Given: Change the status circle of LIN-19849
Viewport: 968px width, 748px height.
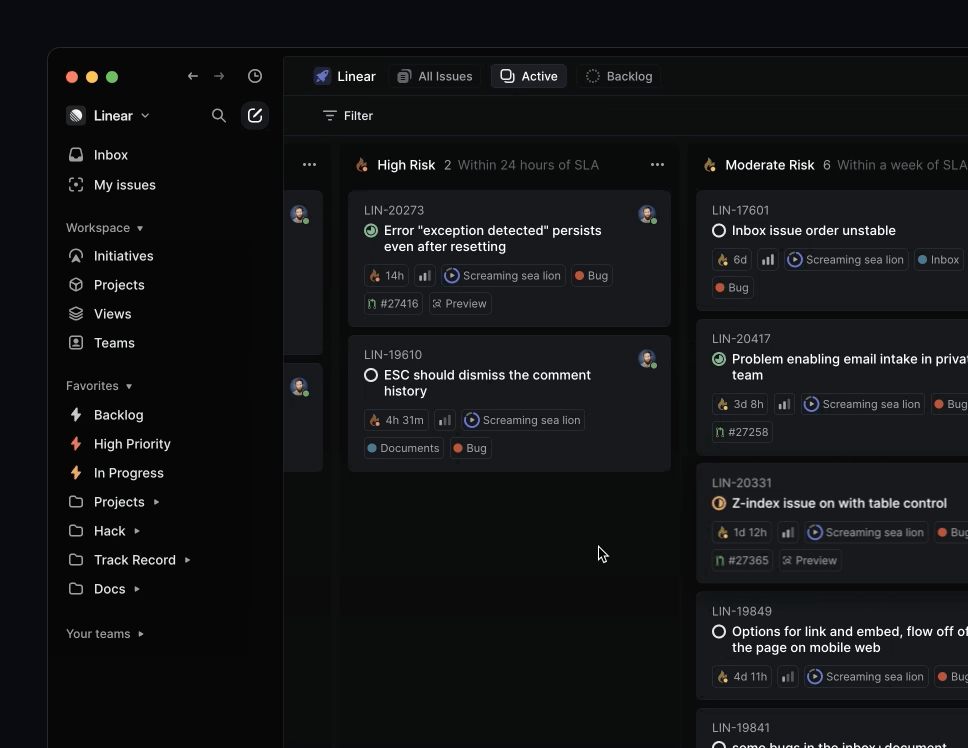Looking at the screenshot, I should (719, 632).
